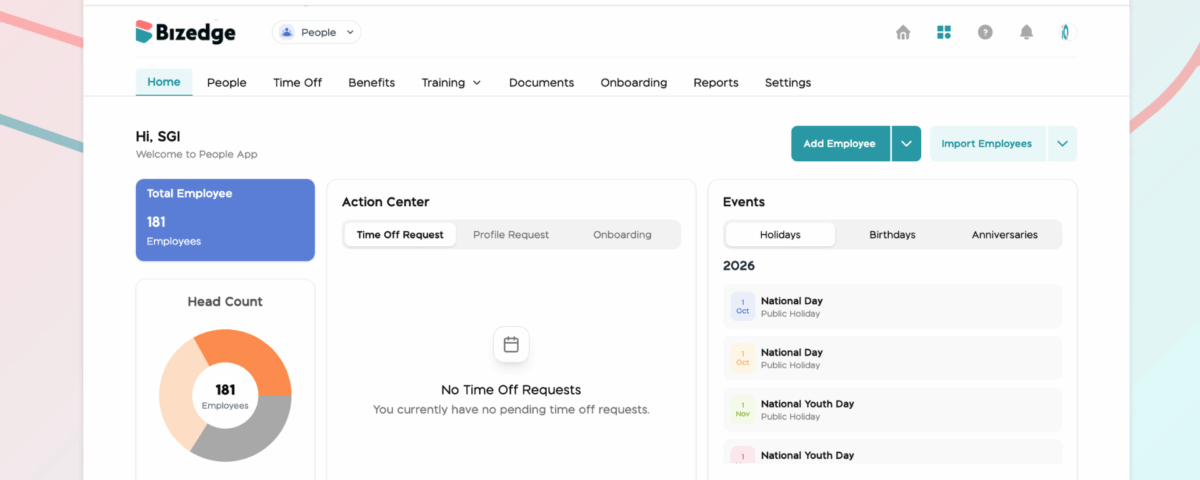Open the People app switcher dropdown
This screenshot has height=480, width=1200.
tap(317, 32)
